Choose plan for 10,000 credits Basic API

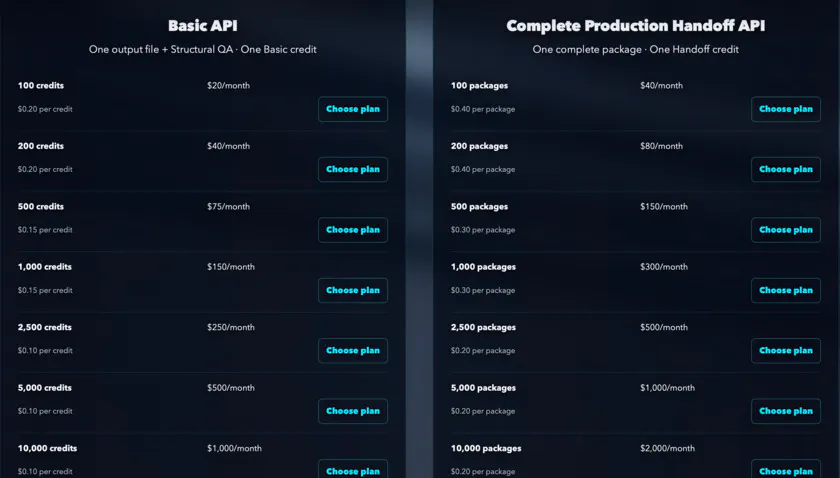[x=352, y=469]
